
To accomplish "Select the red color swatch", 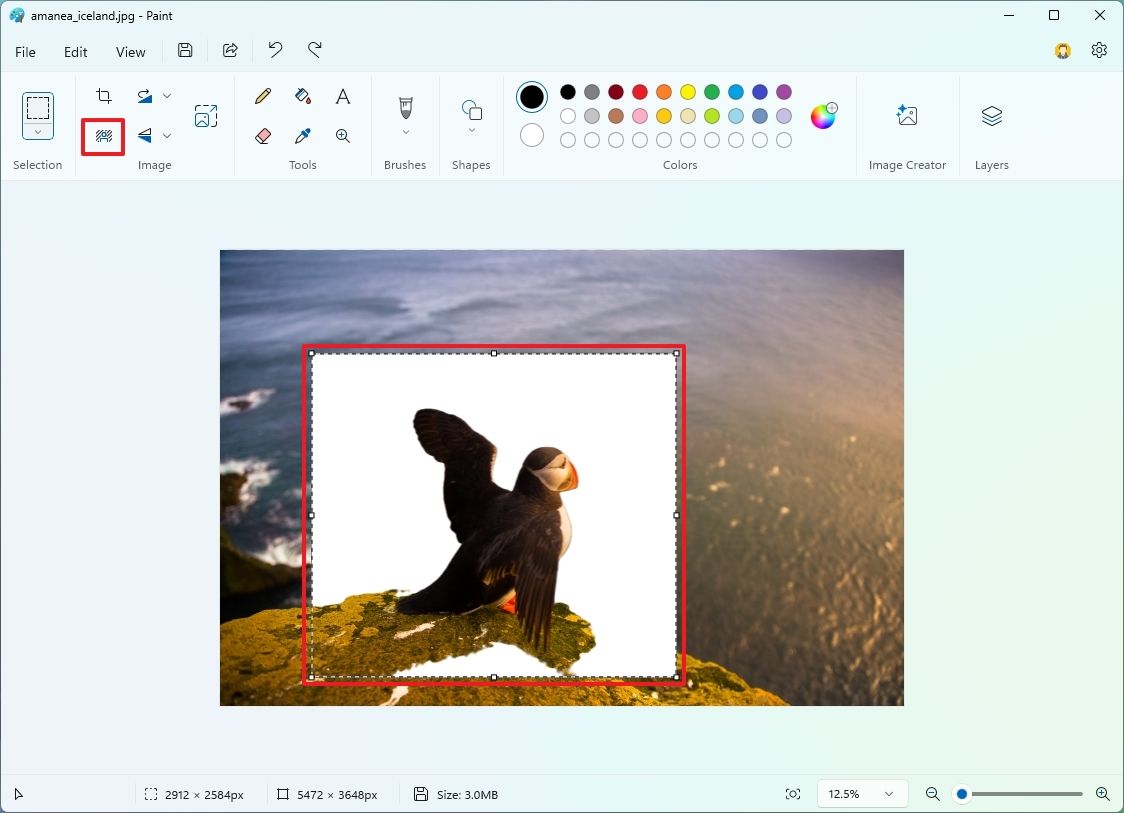I will coord(639,91).
